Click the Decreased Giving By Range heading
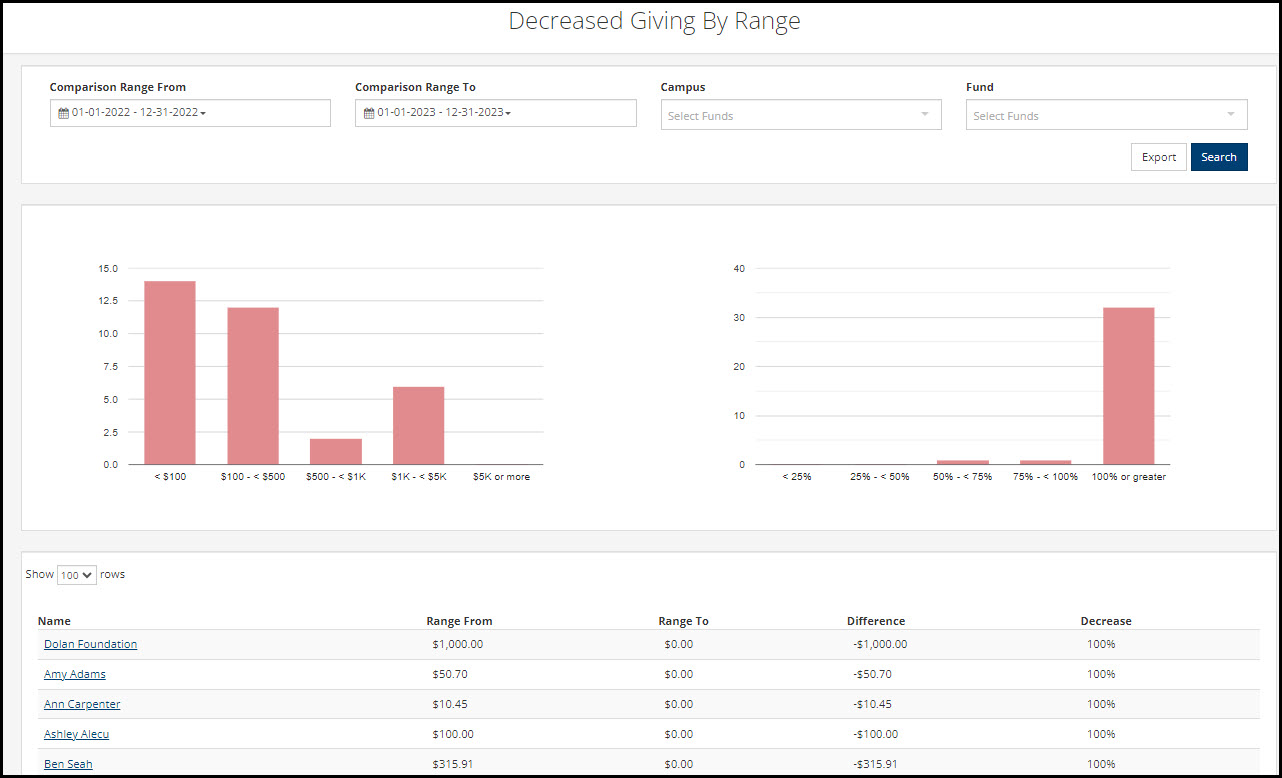This screenshot has width=1282, height=778. tap(654, 21)
